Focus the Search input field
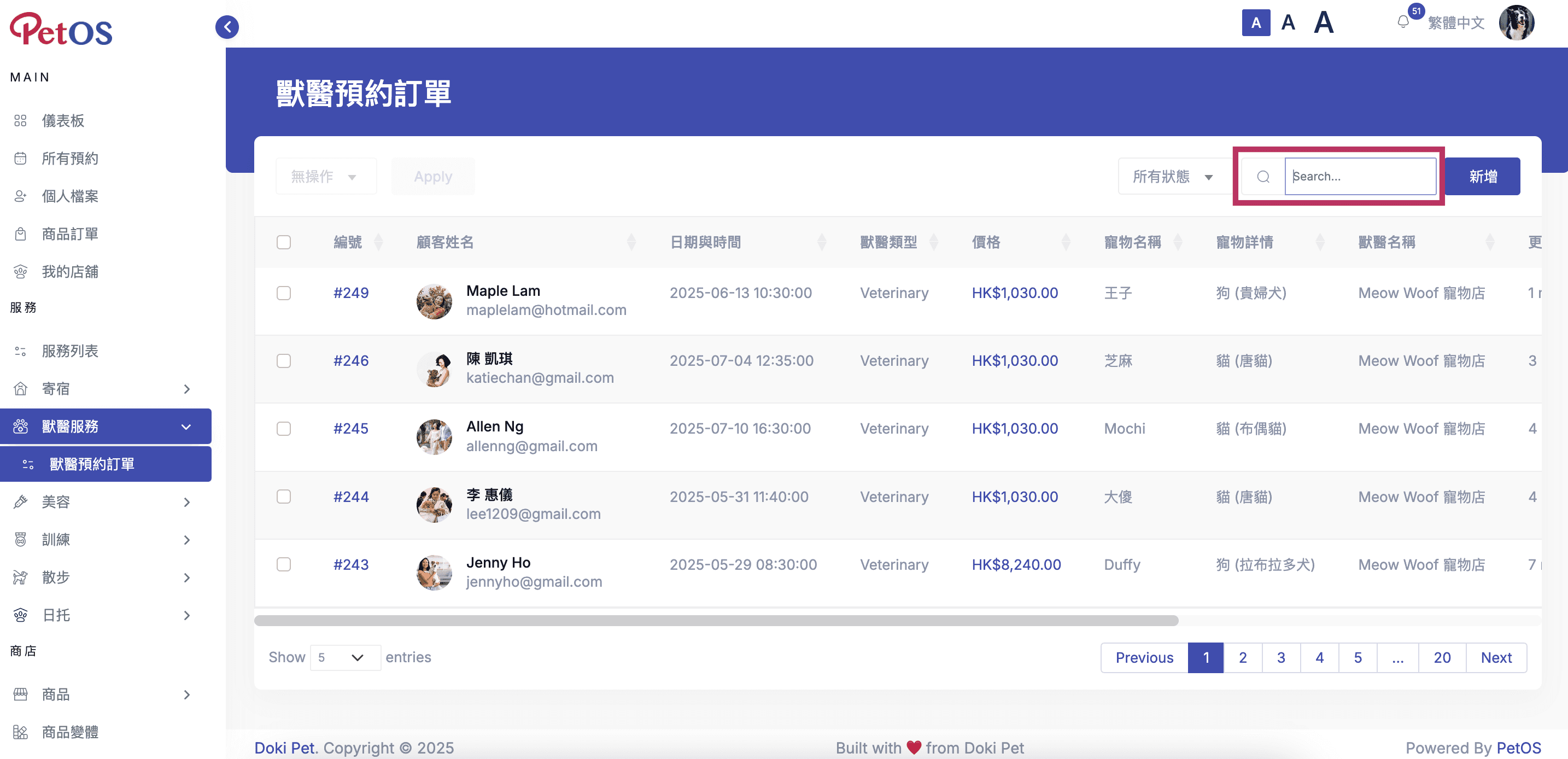1568x759 pixels. (x=1360, y=177)
